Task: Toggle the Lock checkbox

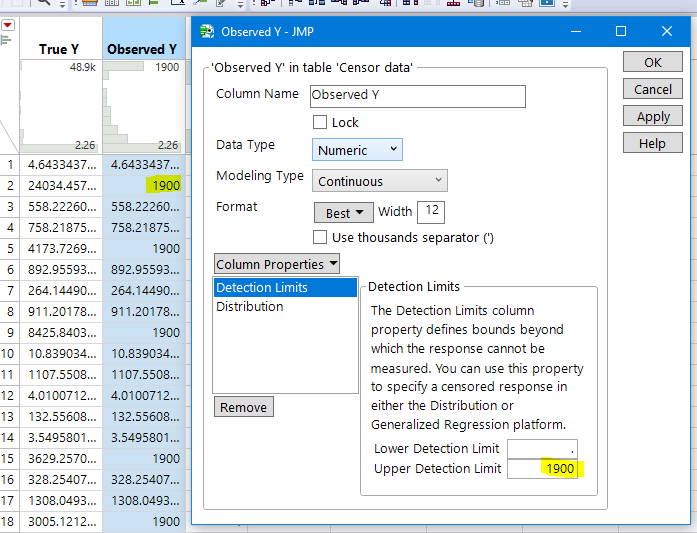Action: (x=320, y=122)
